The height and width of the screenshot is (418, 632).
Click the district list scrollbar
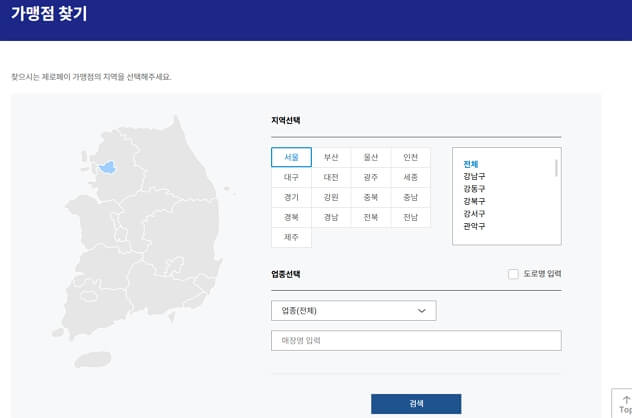(556, 168)
